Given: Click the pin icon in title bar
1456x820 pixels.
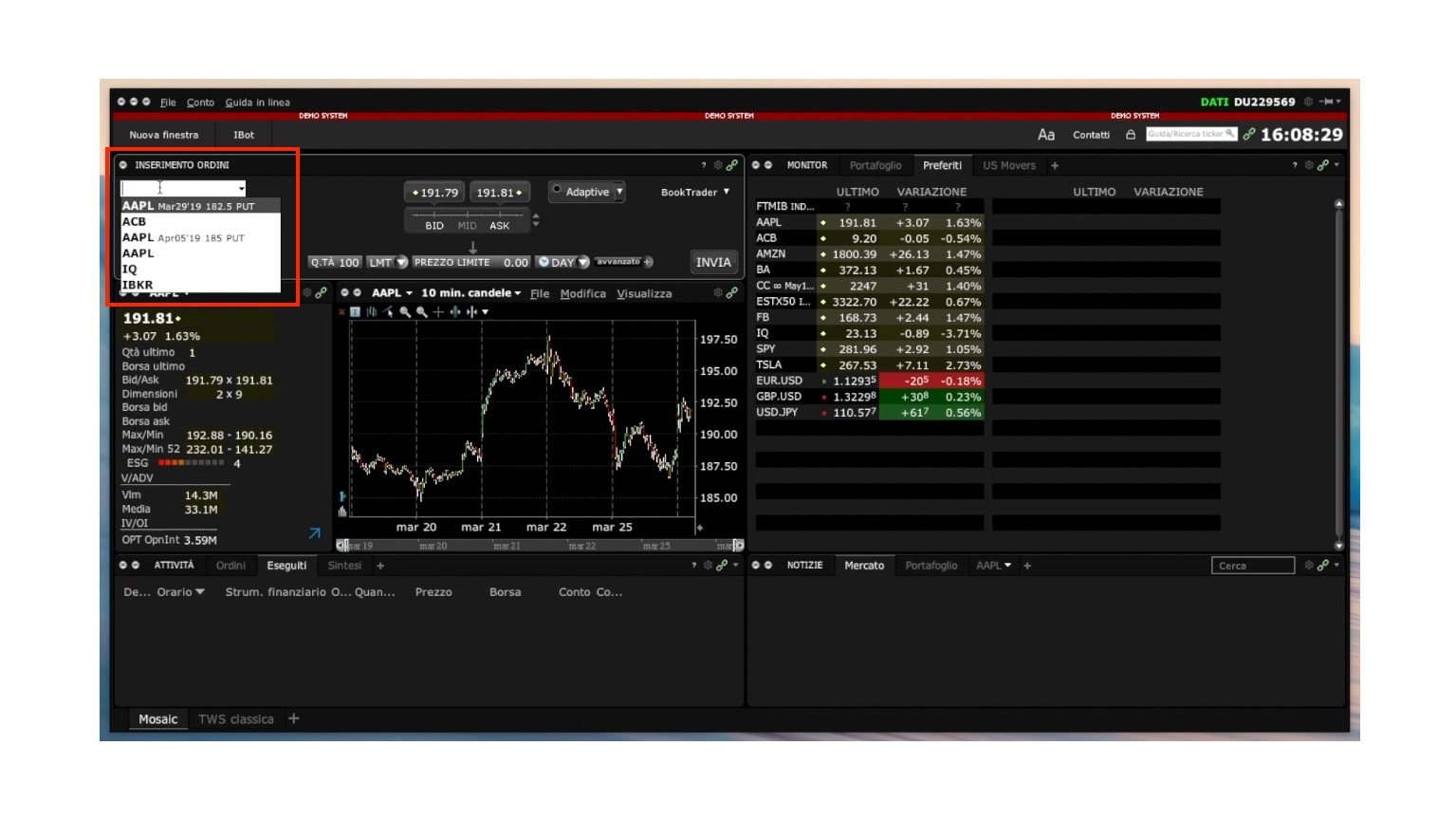Looking at the screenshot, I should point(1326,102).
